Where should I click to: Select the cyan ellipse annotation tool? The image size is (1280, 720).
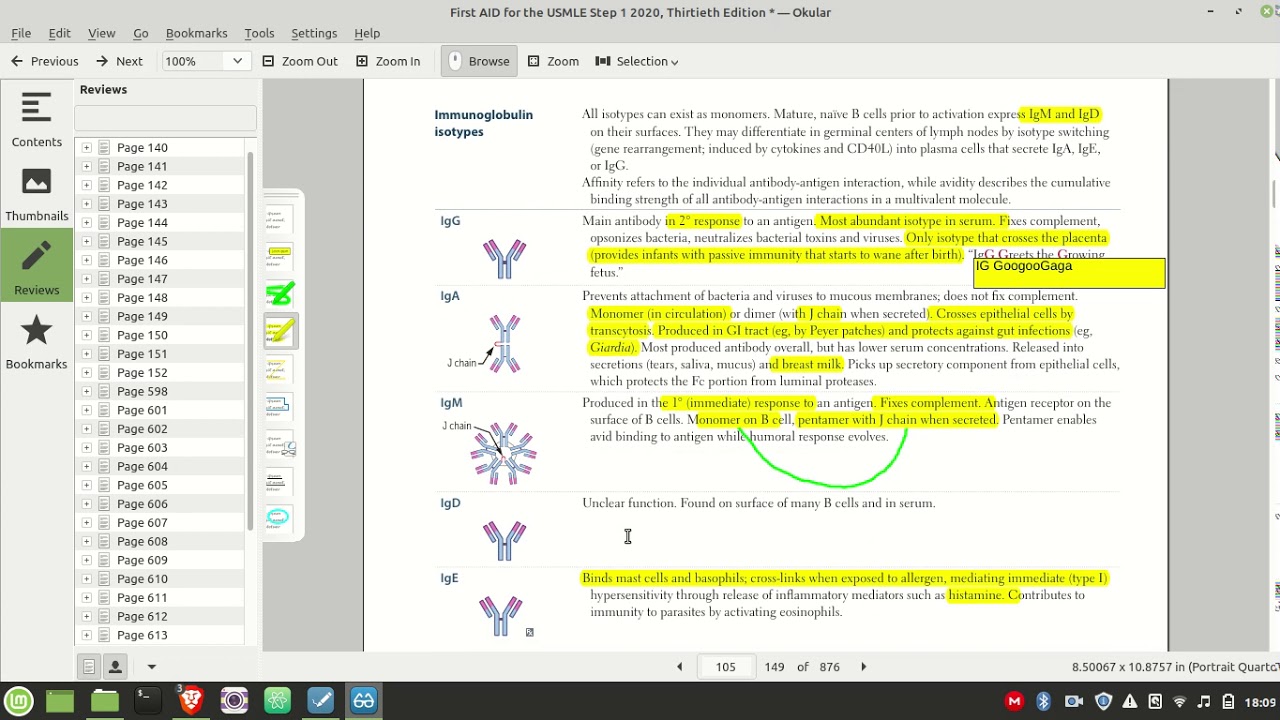pos(280,517)
